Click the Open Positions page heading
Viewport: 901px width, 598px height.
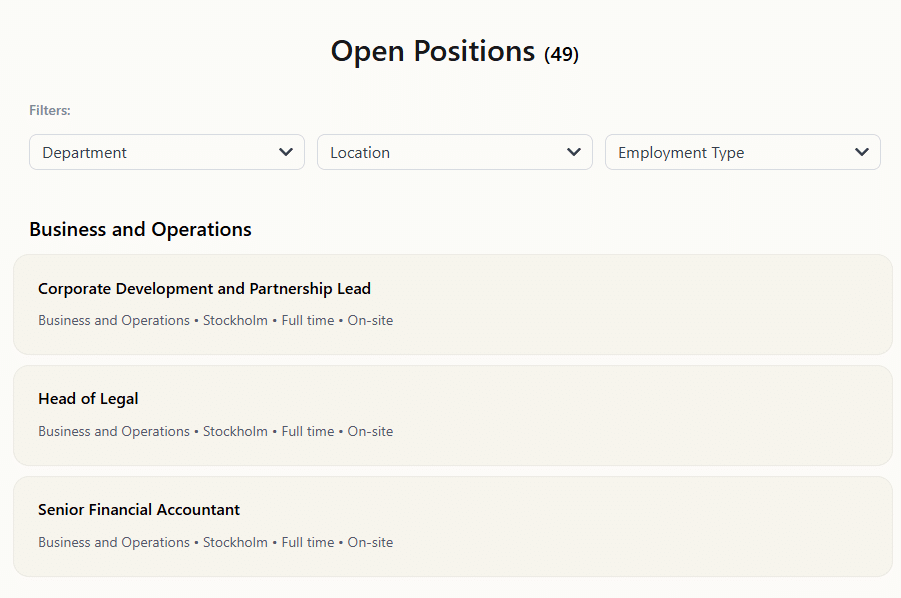click(432, 51)
